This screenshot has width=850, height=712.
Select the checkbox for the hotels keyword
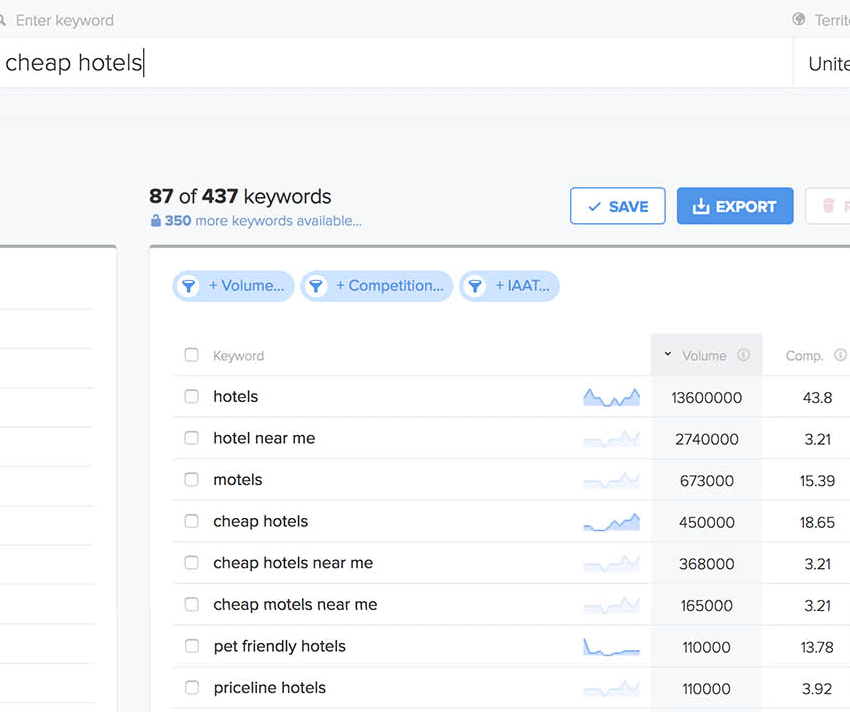[191, 396]
